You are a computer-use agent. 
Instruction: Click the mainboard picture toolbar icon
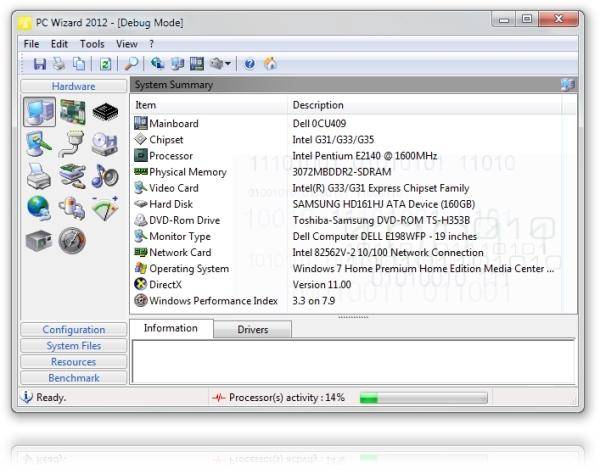[197, 64]
